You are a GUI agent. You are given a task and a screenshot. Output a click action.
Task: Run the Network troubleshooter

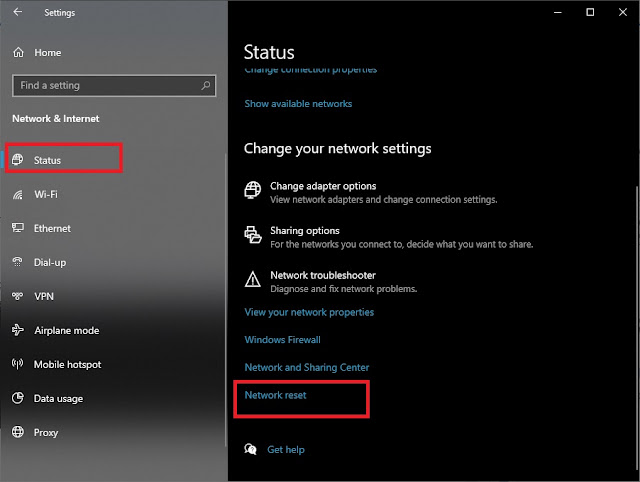click(331, 282)
